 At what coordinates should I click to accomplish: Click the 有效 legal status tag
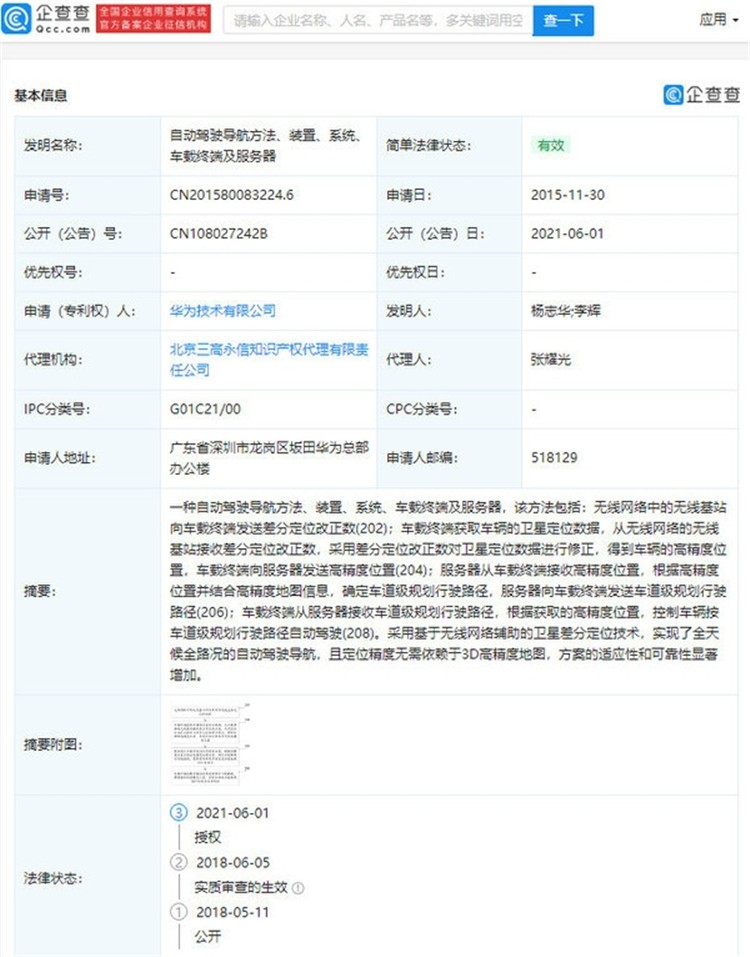pyautogui.click(x=551, y=145)
